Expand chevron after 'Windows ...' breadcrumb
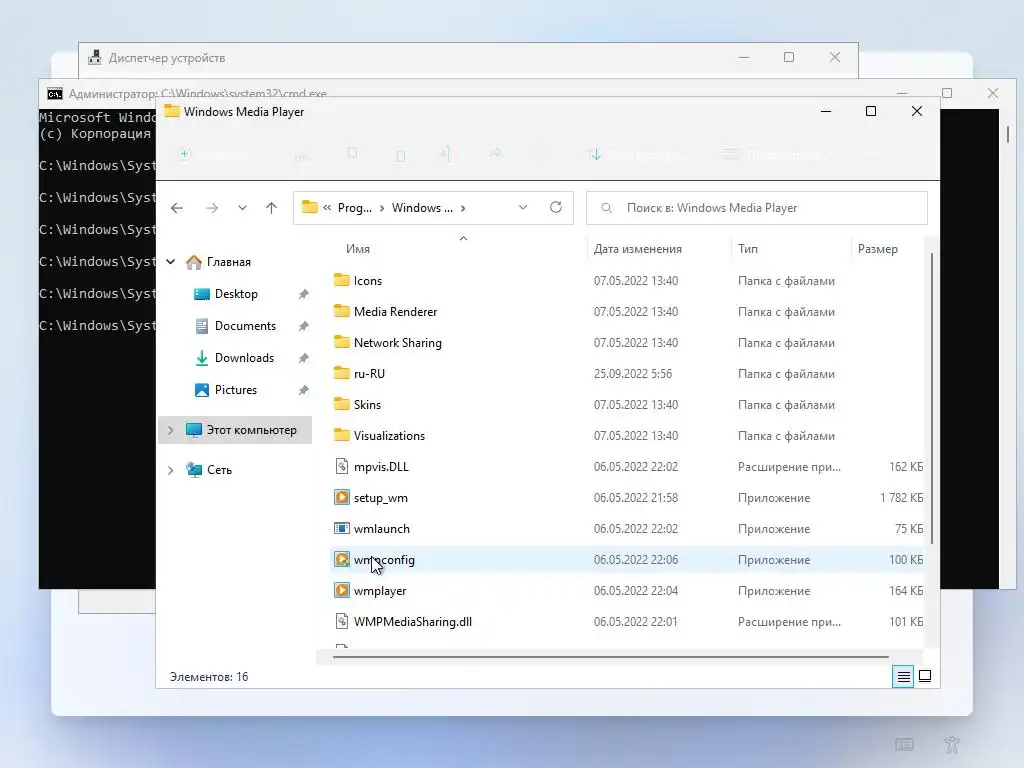Image resolution: width=1024 pixels, height=768 pixels. pos(463,208)
